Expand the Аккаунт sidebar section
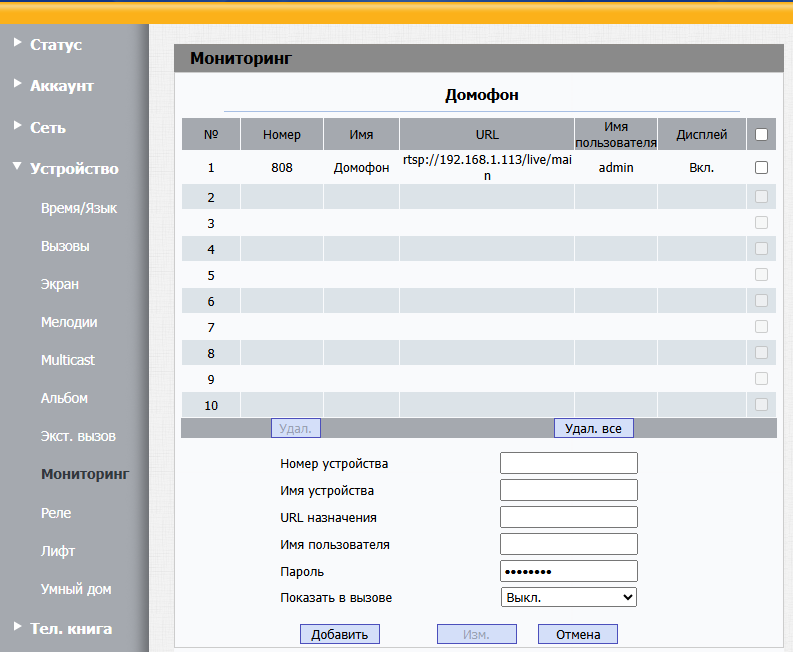 coord(61,86)
